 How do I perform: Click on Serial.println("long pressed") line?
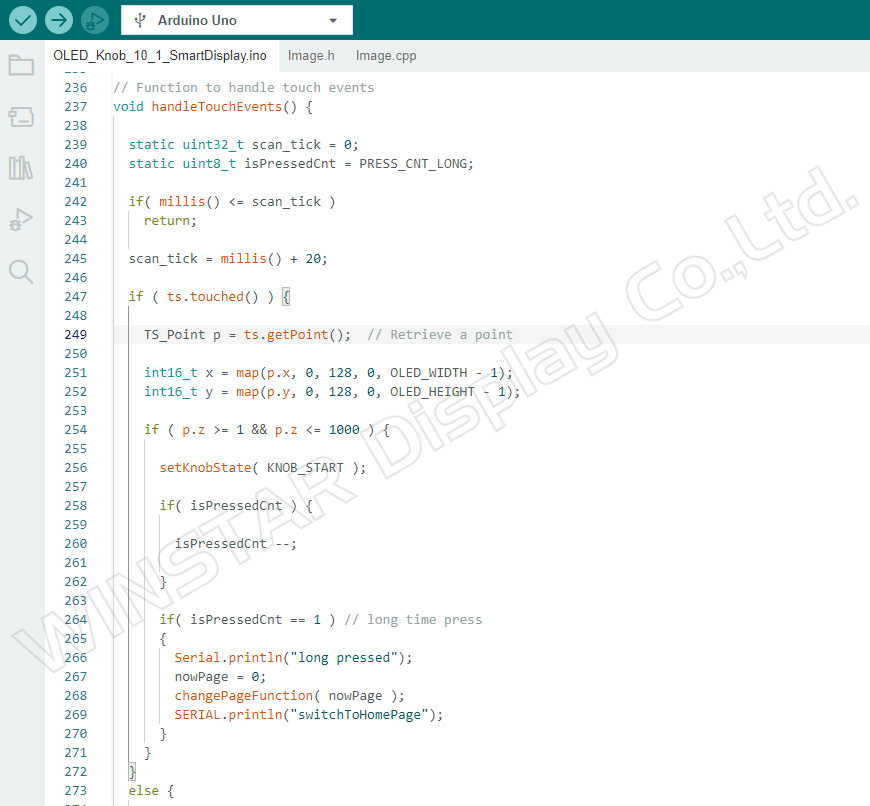tap(294, 658)
